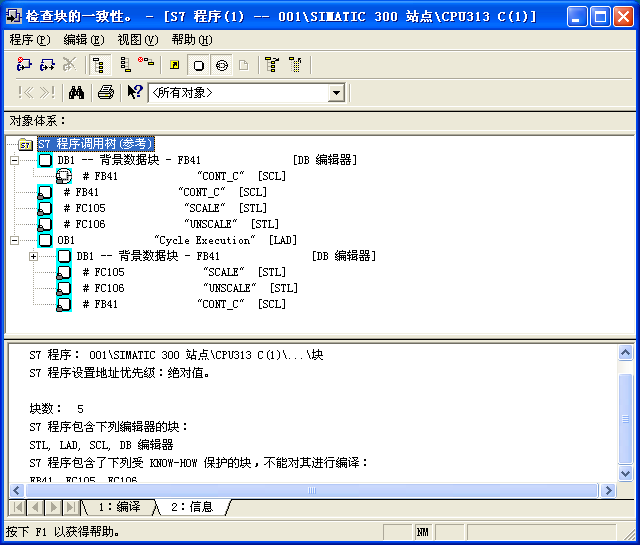The width and height of the screenshot is (640, 545).
Task: Click the previous tab scroll button
Action: [36, 507]
